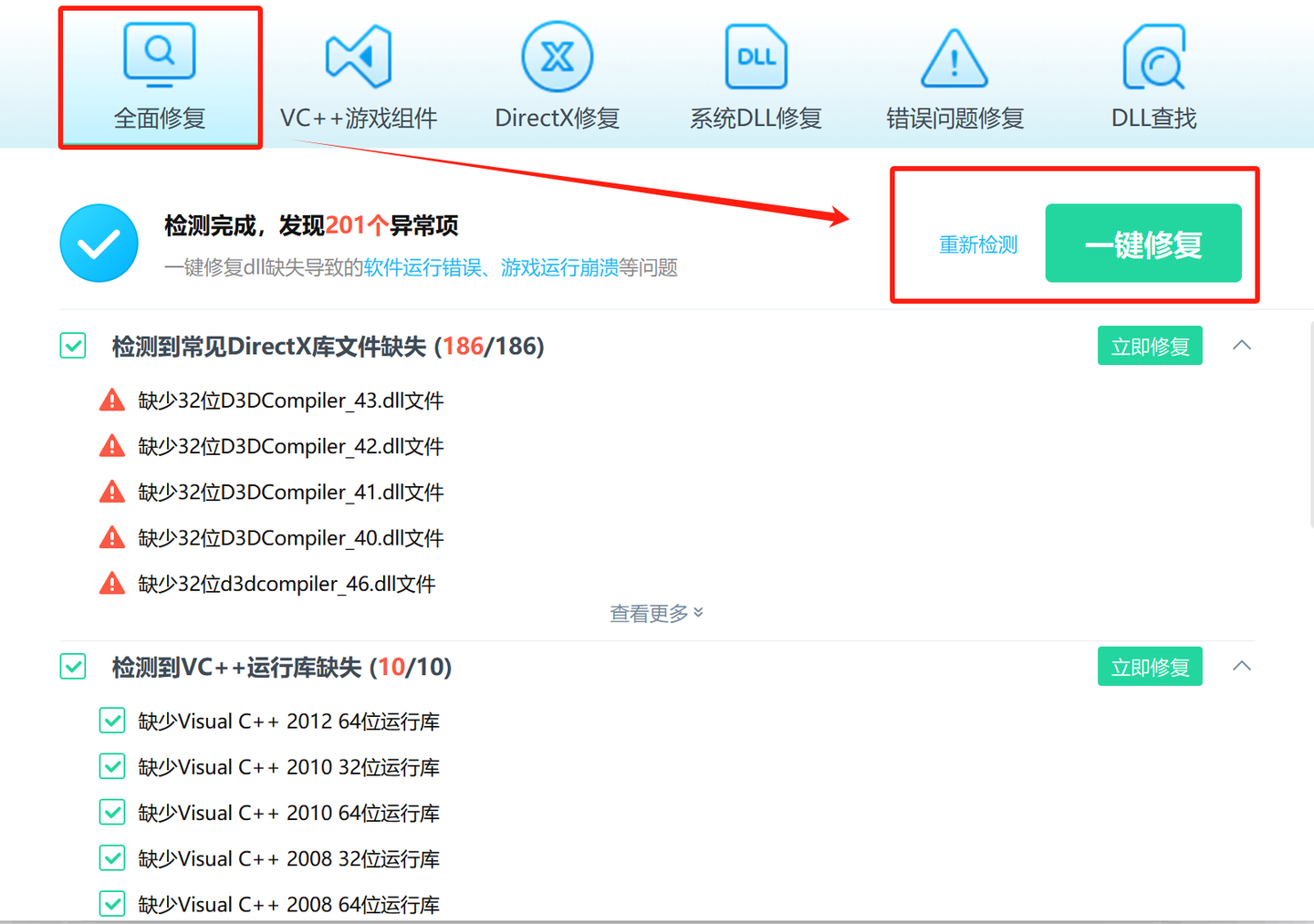The image size is (1314, 924).
Task: Click 立即修复 for the VC++运行库 section
Action: pyautogui.click(x=1150, y=666)
